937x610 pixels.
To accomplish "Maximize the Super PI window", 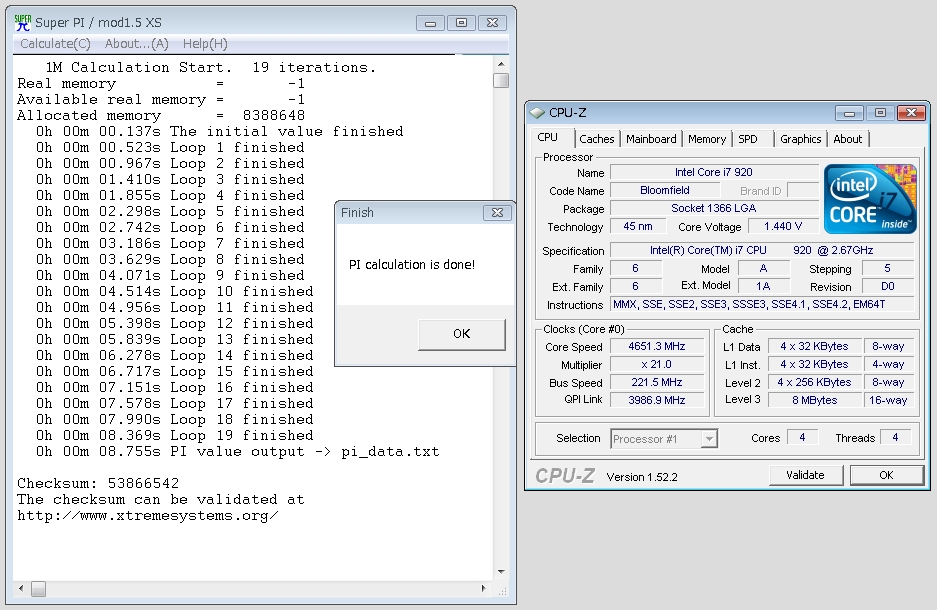I will coord(461,23).
